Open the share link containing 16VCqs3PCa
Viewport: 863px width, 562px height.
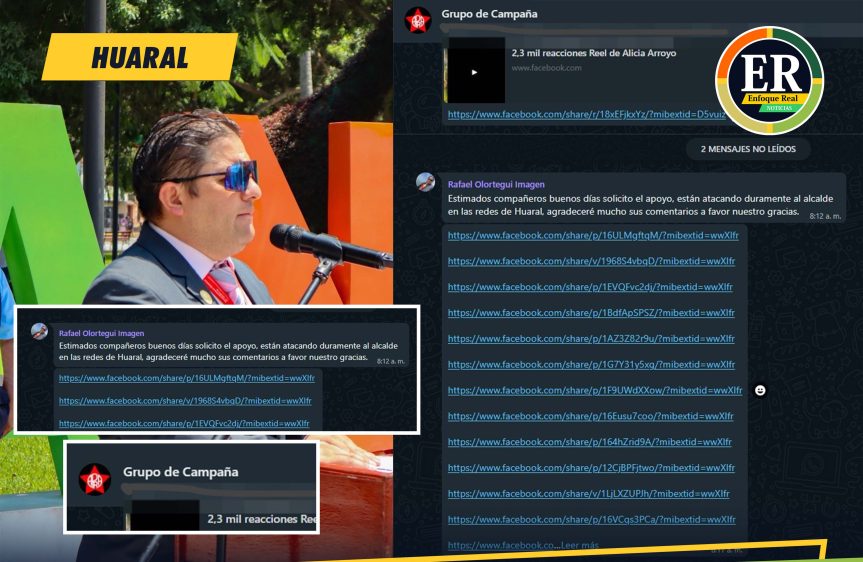point(591,520)
